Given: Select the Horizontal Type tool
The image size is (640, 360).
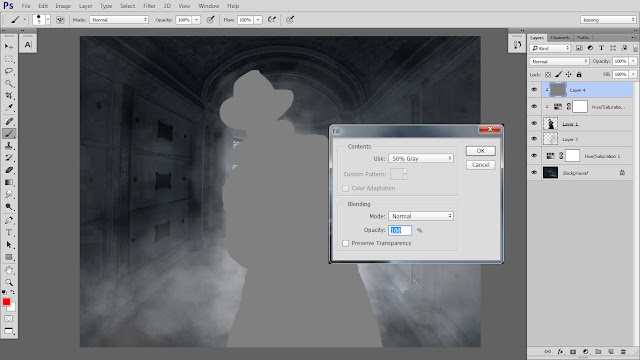Looking at the screenshot, I should 9,232.
